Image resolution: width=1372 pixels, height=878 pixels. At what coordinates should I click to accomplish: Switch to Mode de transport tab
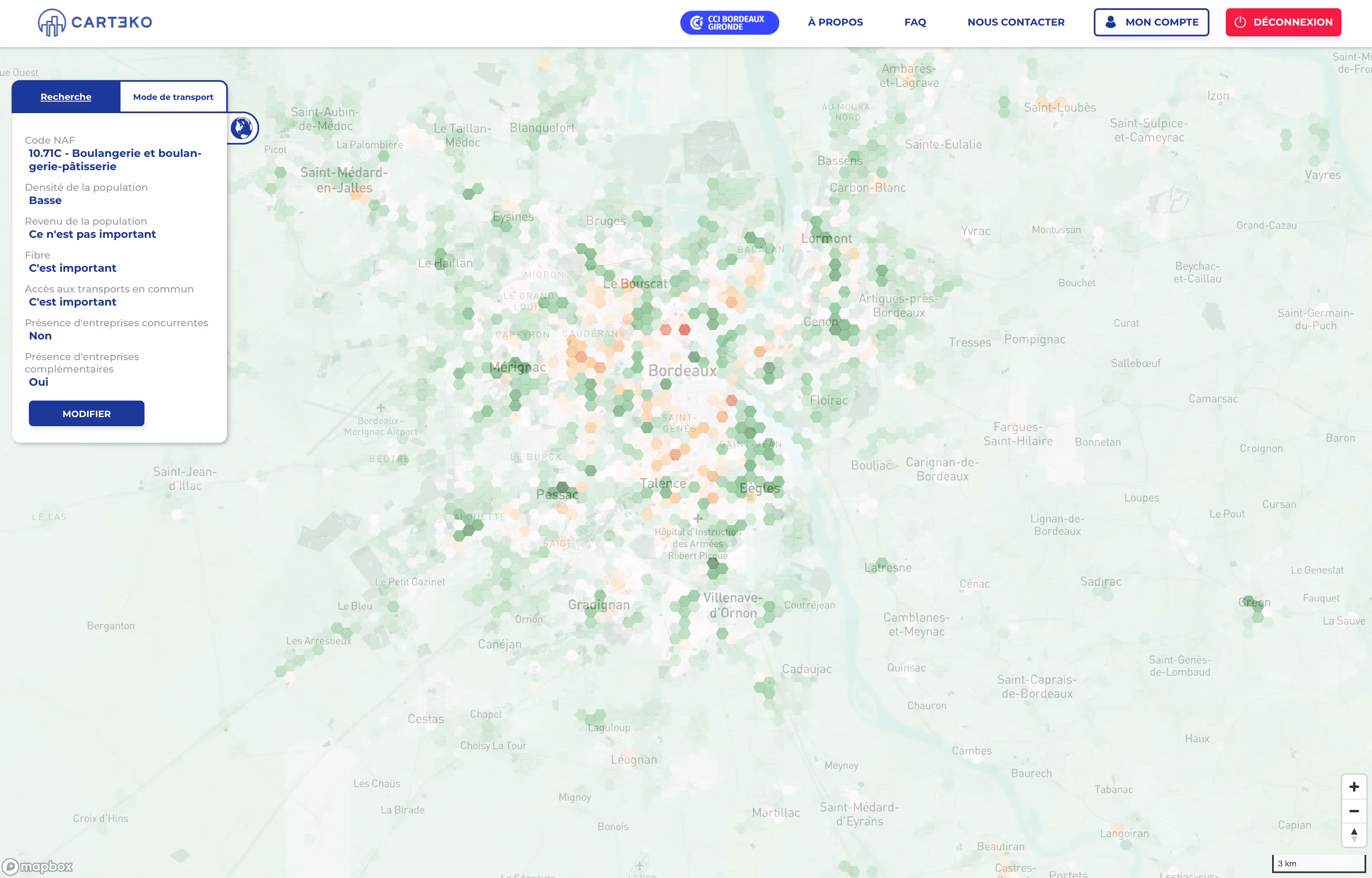(x=173, y=97)
